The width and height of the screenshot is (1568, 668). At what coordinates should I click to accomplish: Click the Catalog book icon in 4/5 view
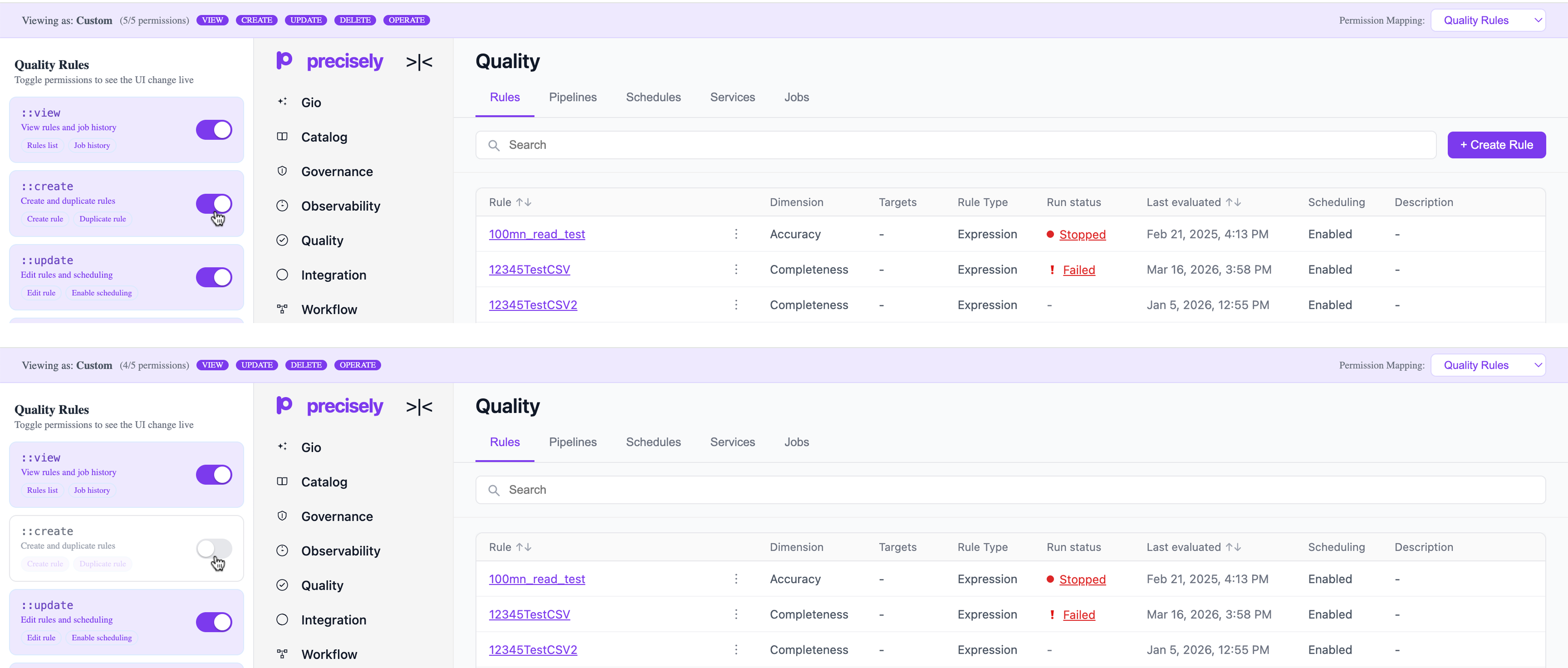click(282, 481)
